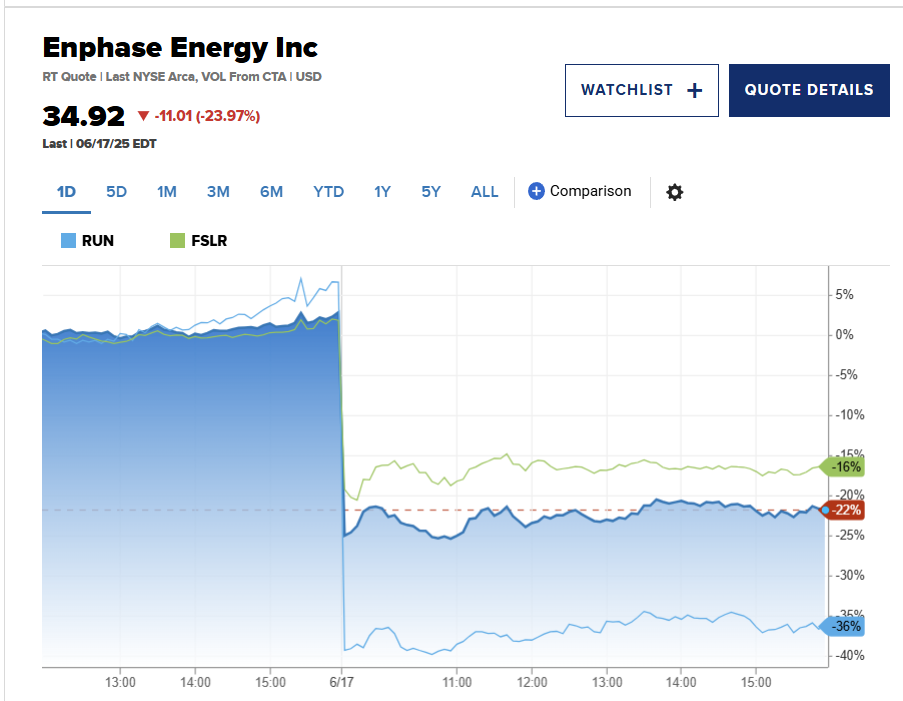
Task: Click the RUN blue legend swatch
Action: coord(69,241)
